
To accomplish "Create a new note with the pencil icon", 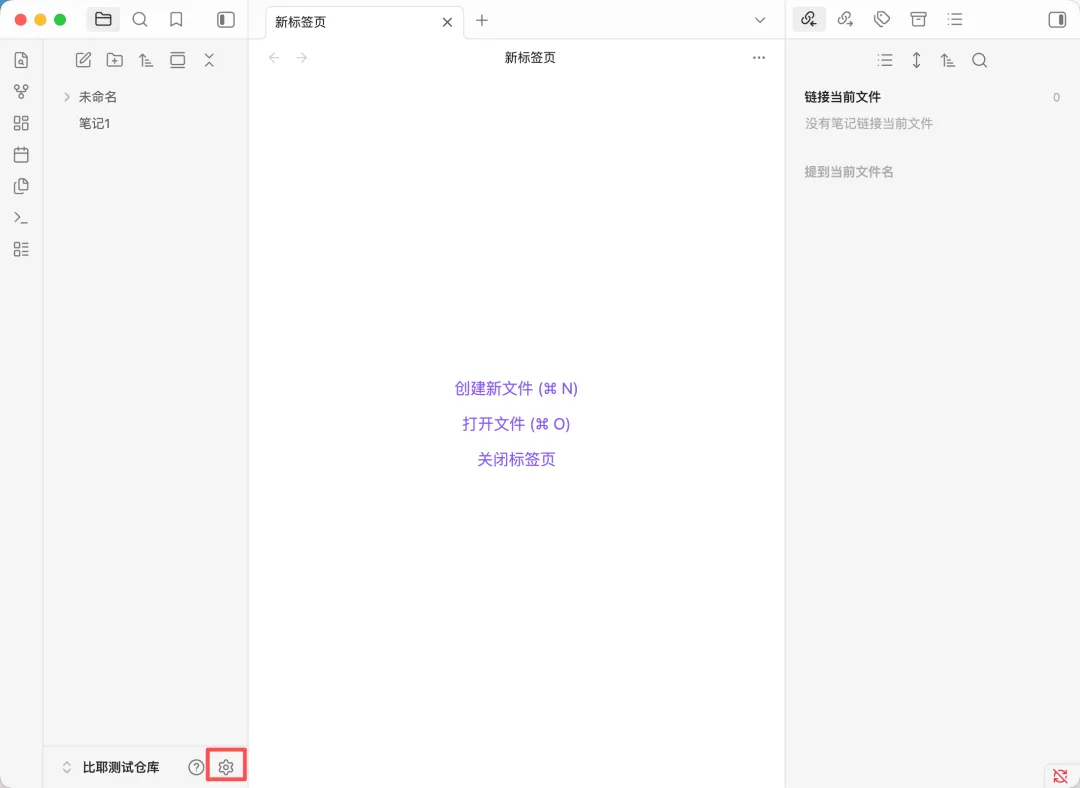I will tap(83, 60).
